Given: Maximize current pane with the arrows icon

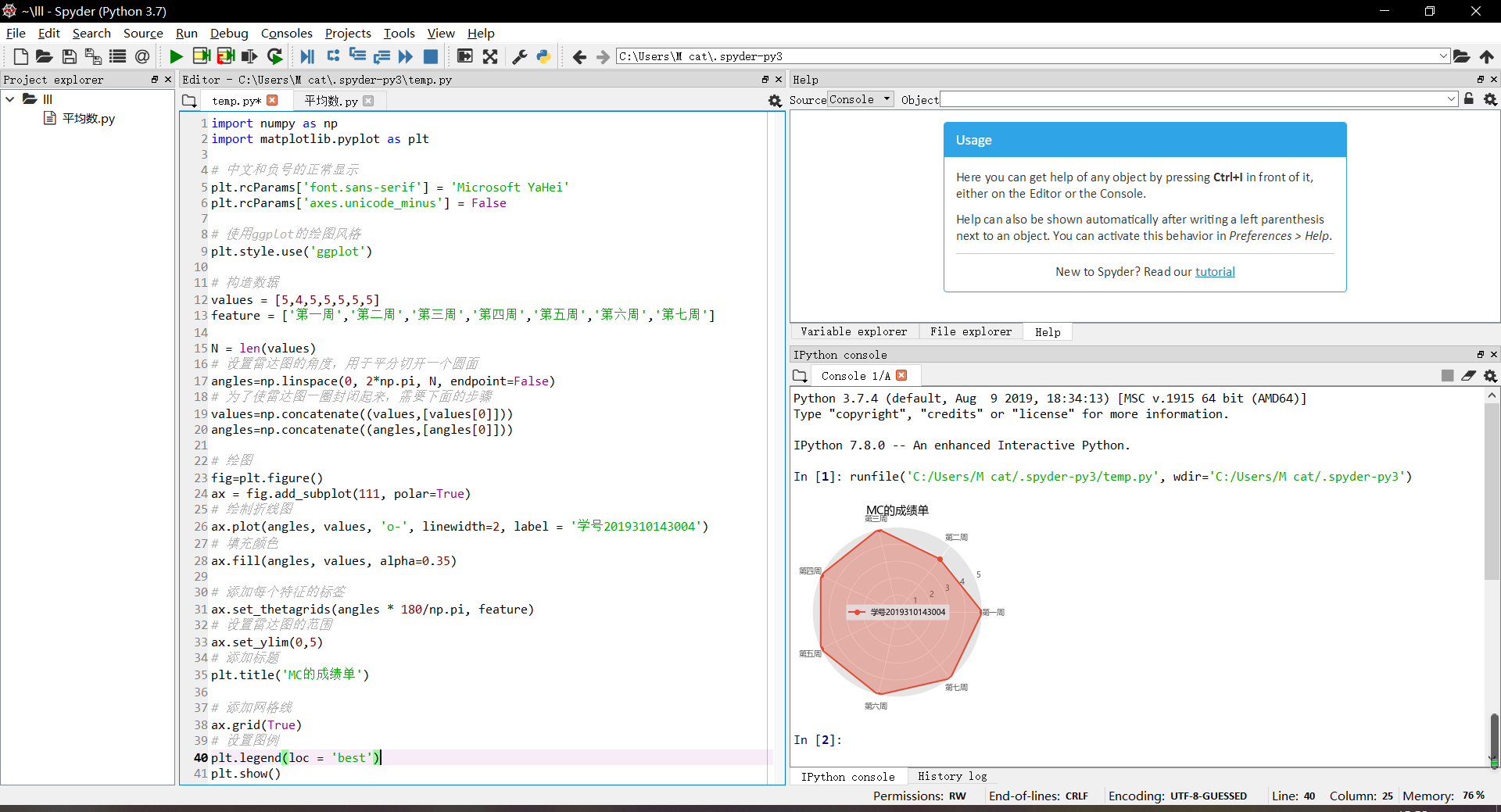Looking at the screenshot, I should (x=490, y=56).
